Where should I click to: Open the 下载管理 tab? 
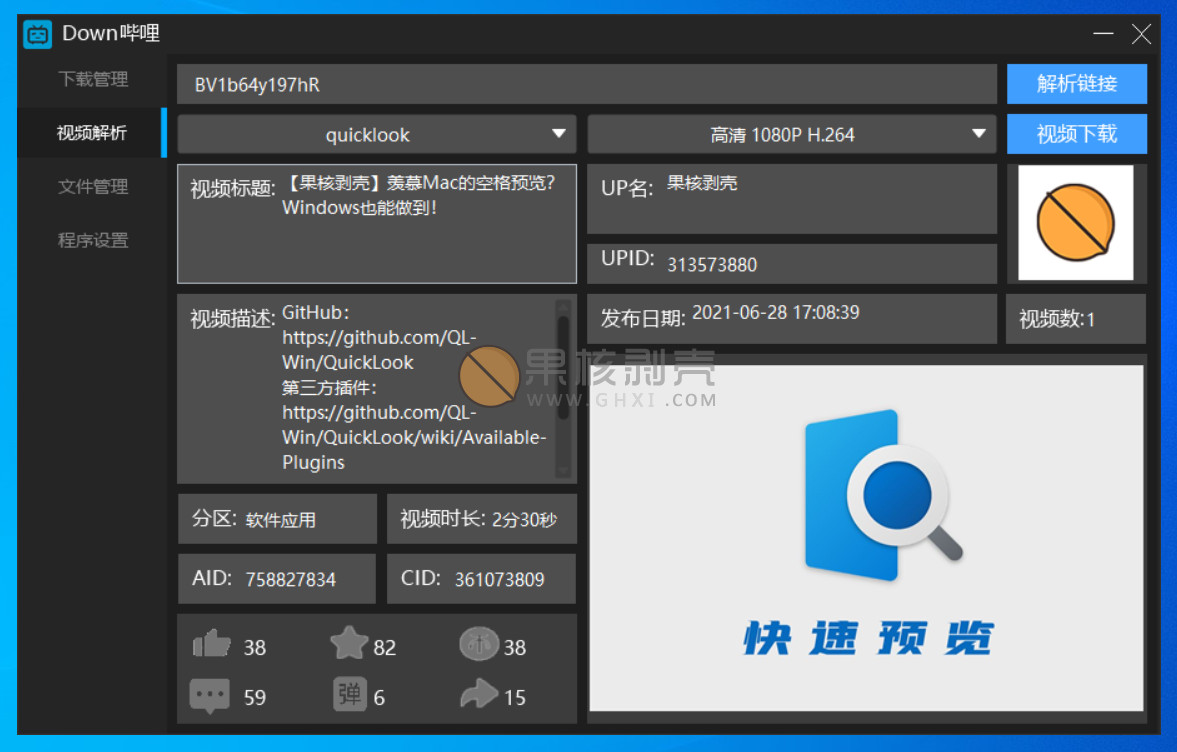tap(92, 79)
